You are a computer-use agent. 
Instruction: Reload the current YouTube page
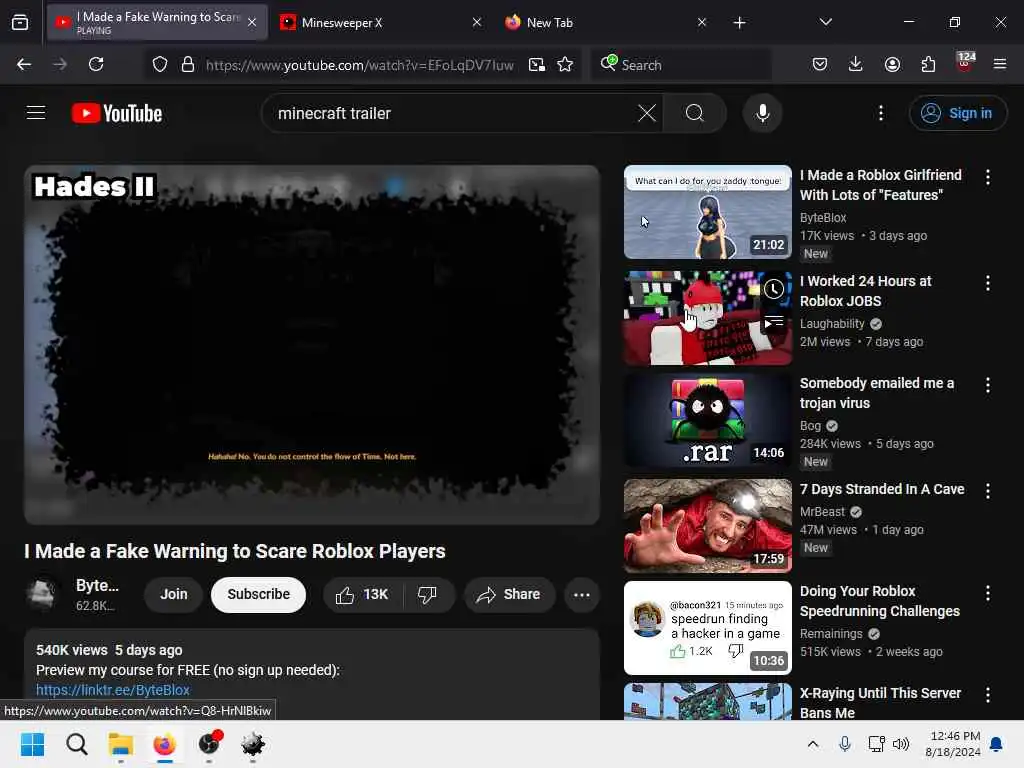point(96,64)
